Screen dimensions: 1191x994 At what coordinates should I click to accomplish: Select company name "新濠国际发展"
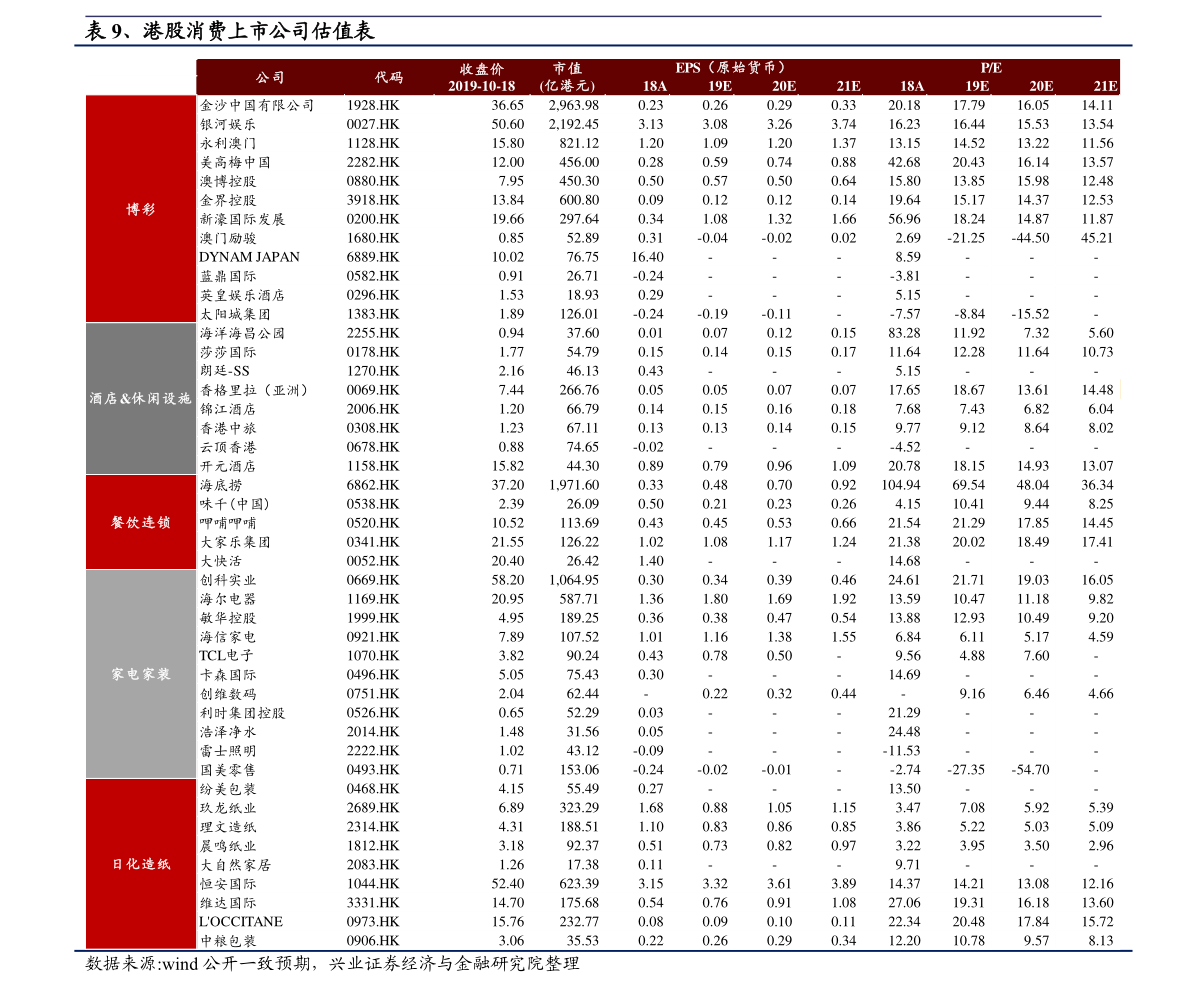coord(242,219)
